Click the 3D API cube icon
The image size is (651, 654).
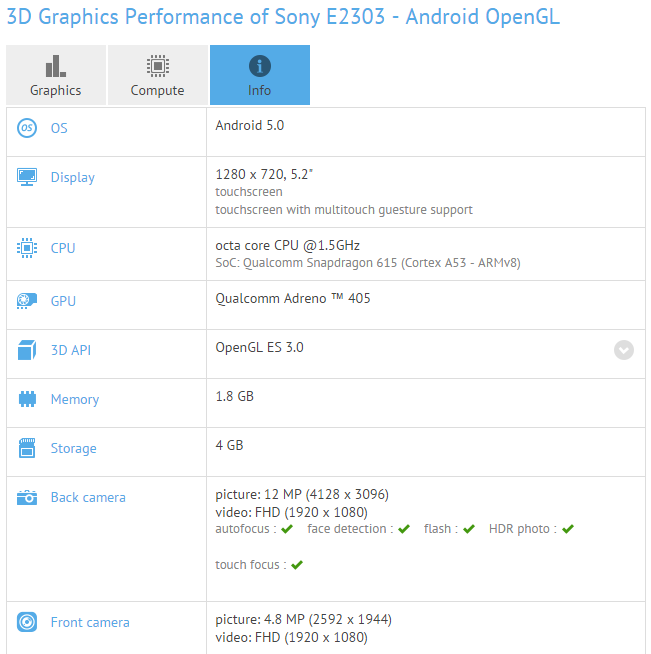[x=27, y=350]
